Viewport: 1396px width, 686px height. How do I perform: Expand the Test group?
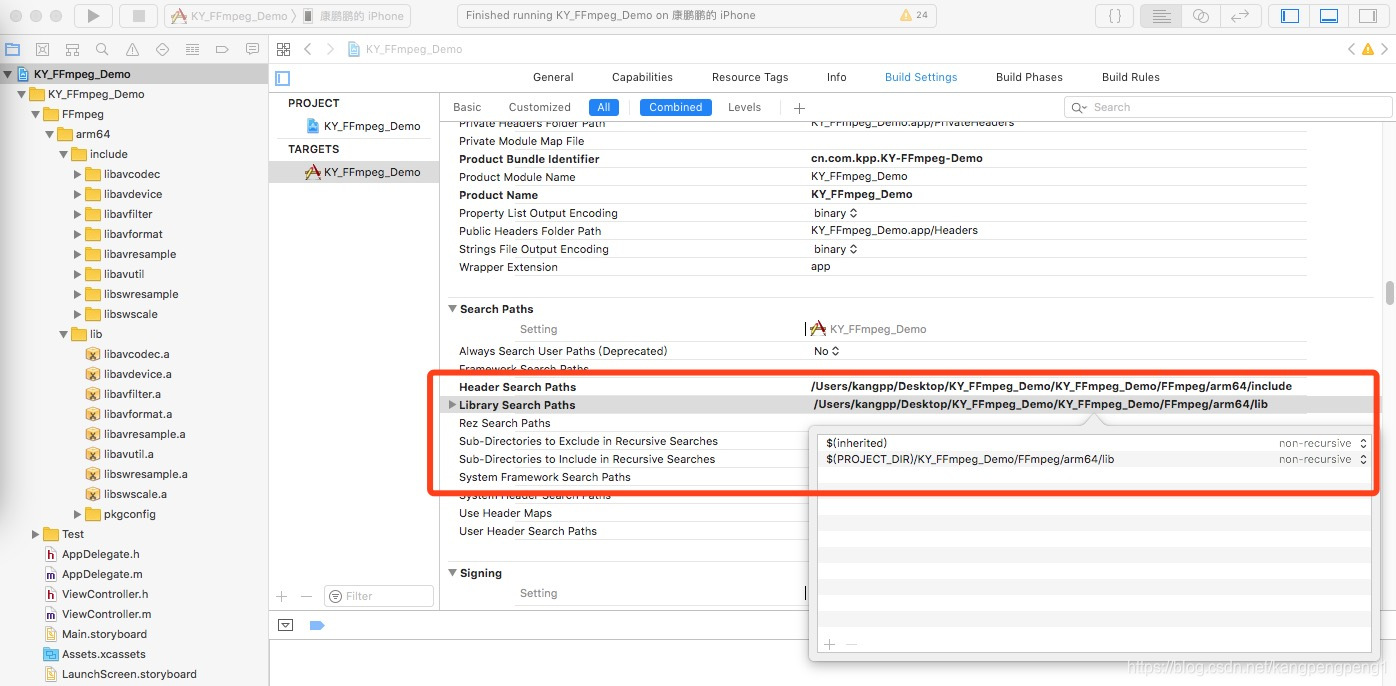tap(36, 534)
